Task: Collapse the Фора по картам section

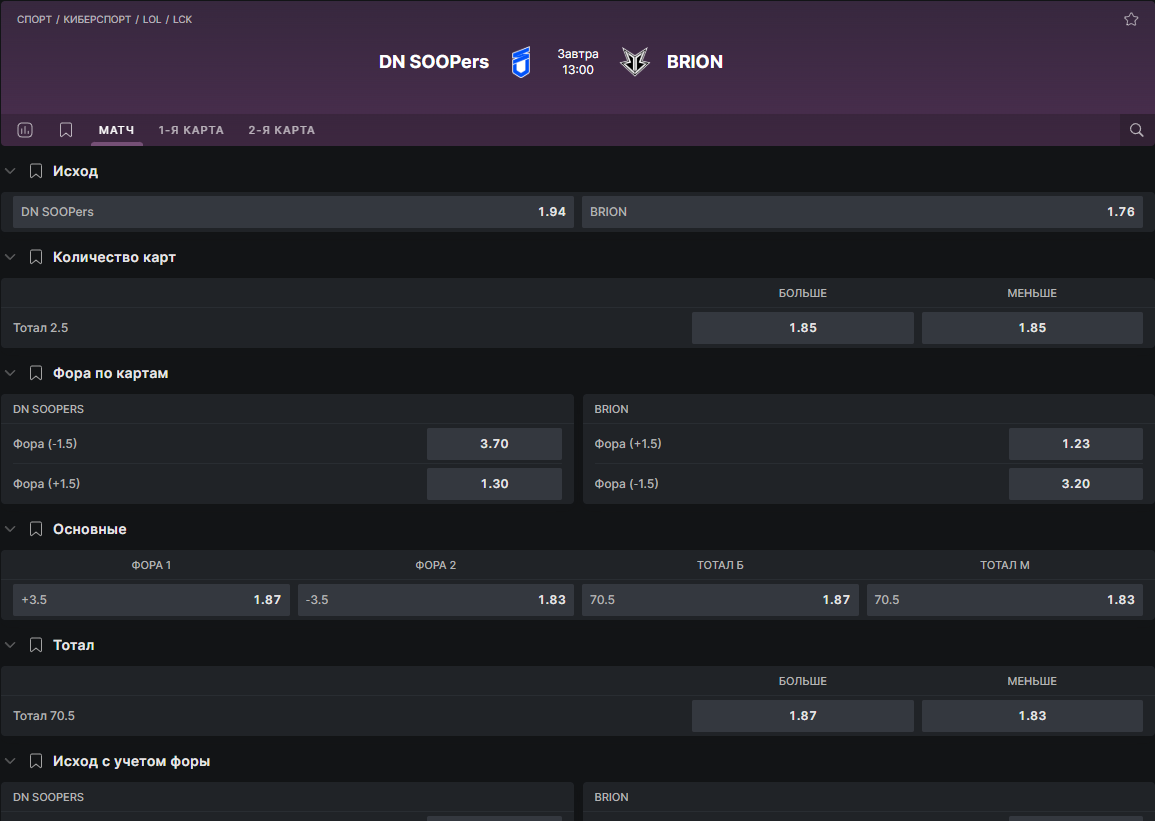Action: coord(10,373)
